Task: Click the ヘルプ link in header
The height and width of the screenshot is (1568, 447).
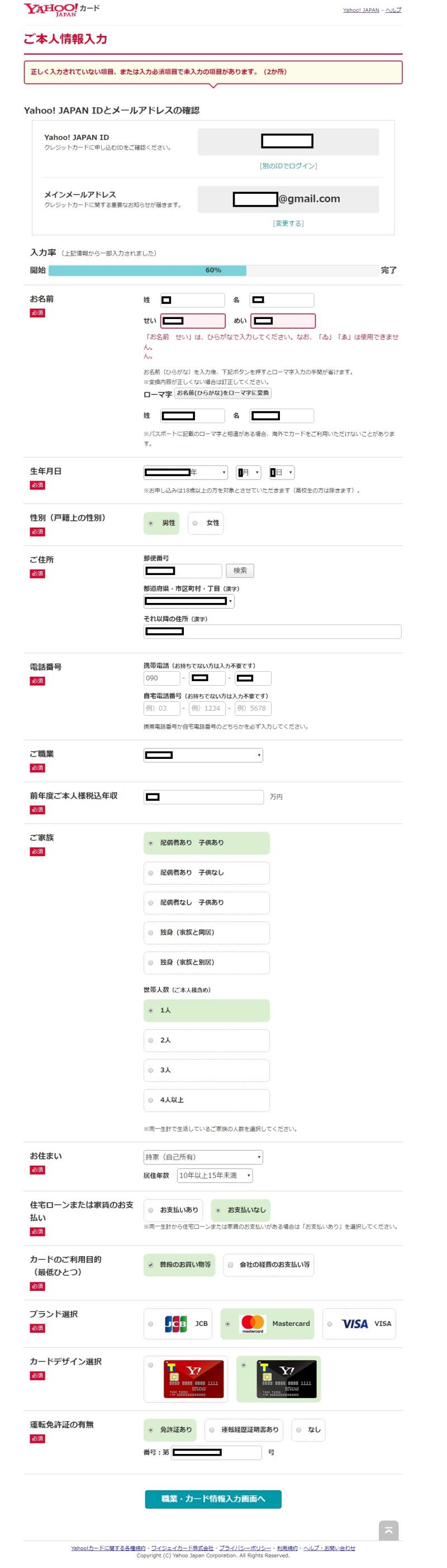Action: point(393,9)
